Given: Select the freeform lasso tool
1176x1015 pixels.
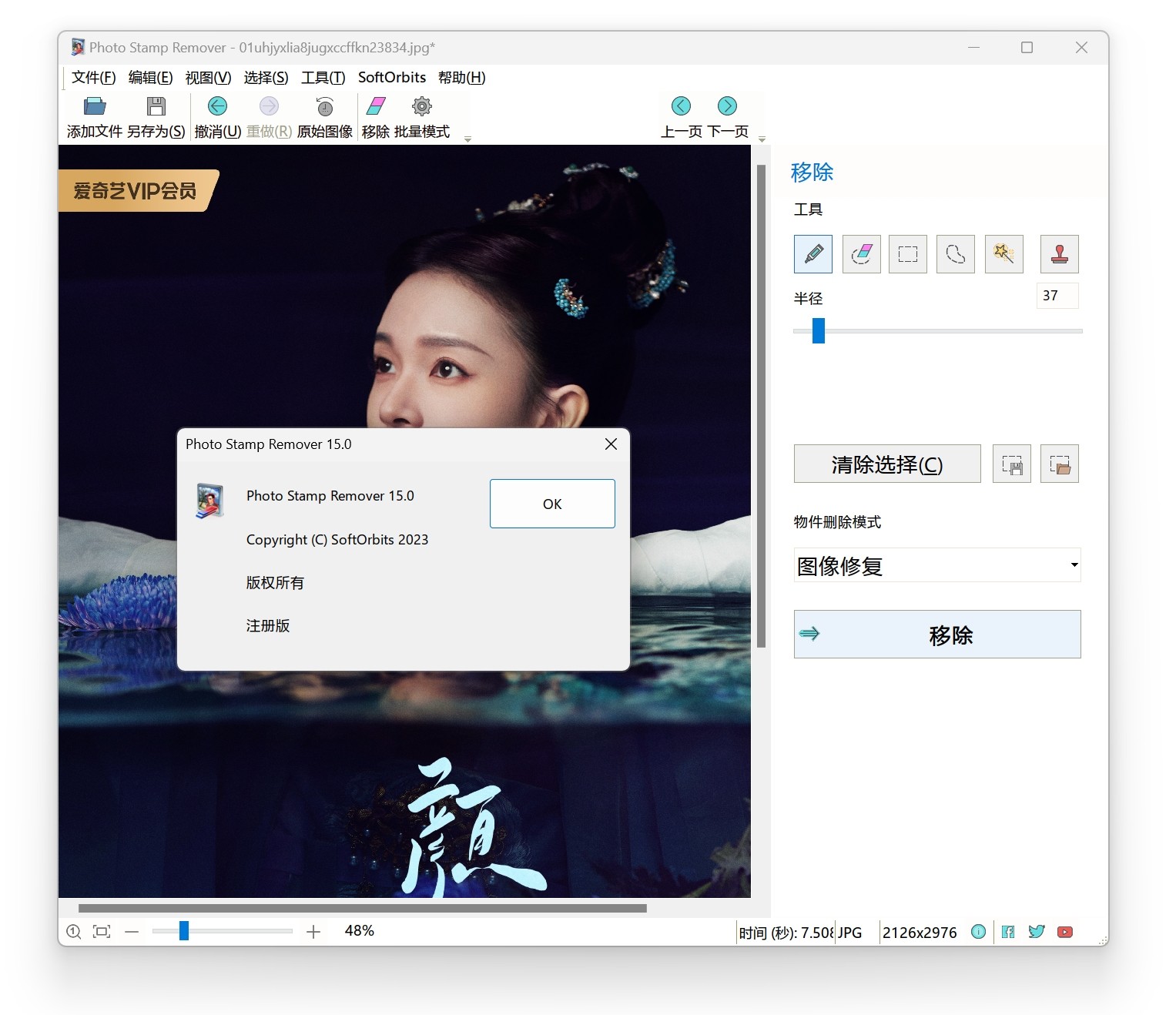Looking at the screenshot, I should [956, 254].
